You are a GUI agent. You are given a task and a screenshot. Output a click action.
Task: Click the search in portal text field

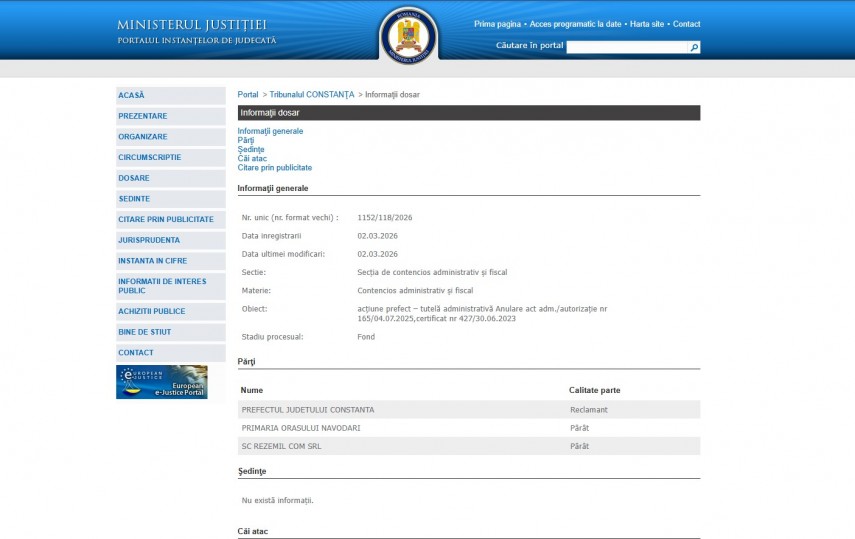click(x=627, y=47)
